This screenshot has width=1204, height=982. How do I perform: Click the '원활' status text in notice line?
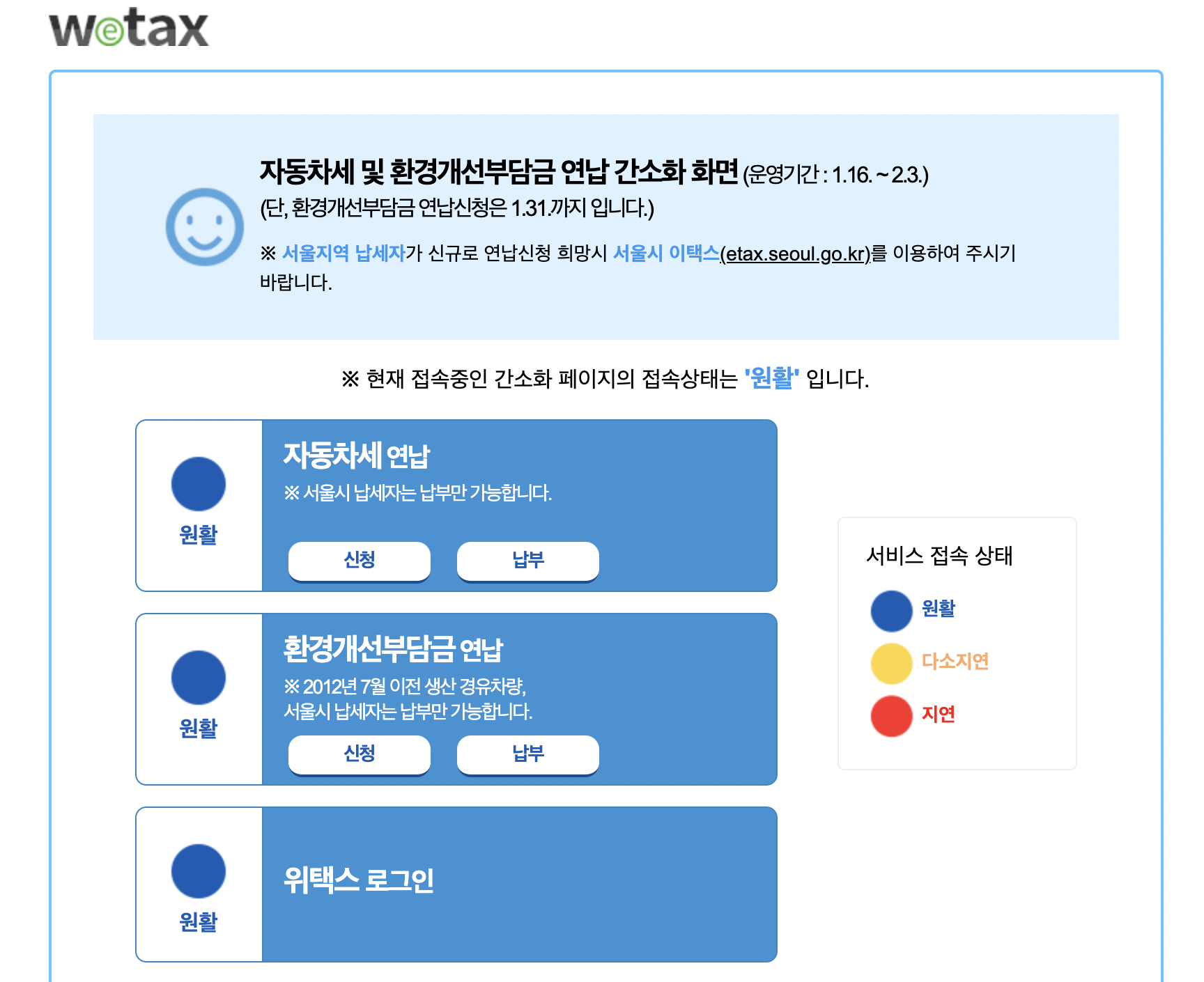[772, 378]
